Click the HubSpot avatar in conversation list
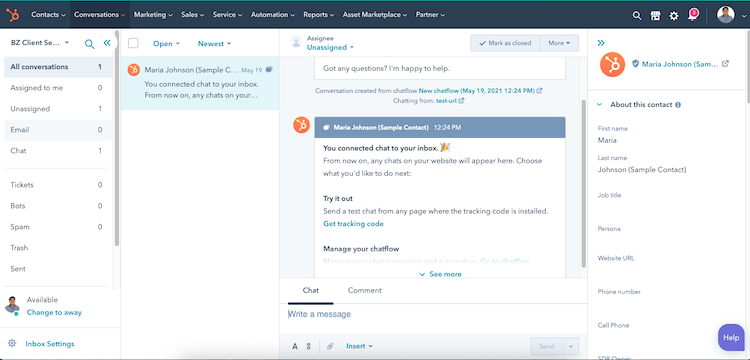Screen dimensions: 750x360 coord(134,70)
